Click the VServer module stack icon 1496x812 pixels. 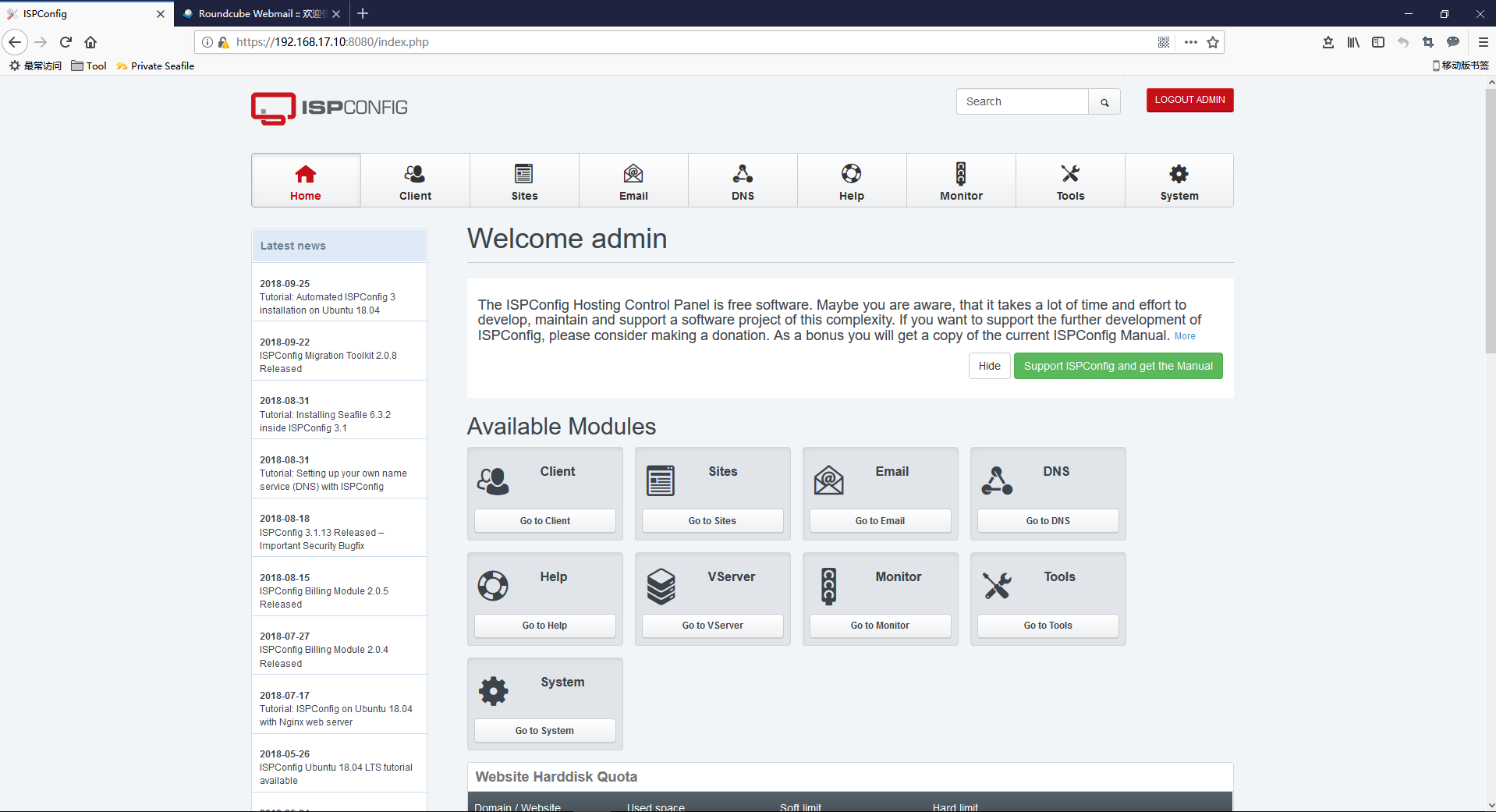(x=661, y=586)
